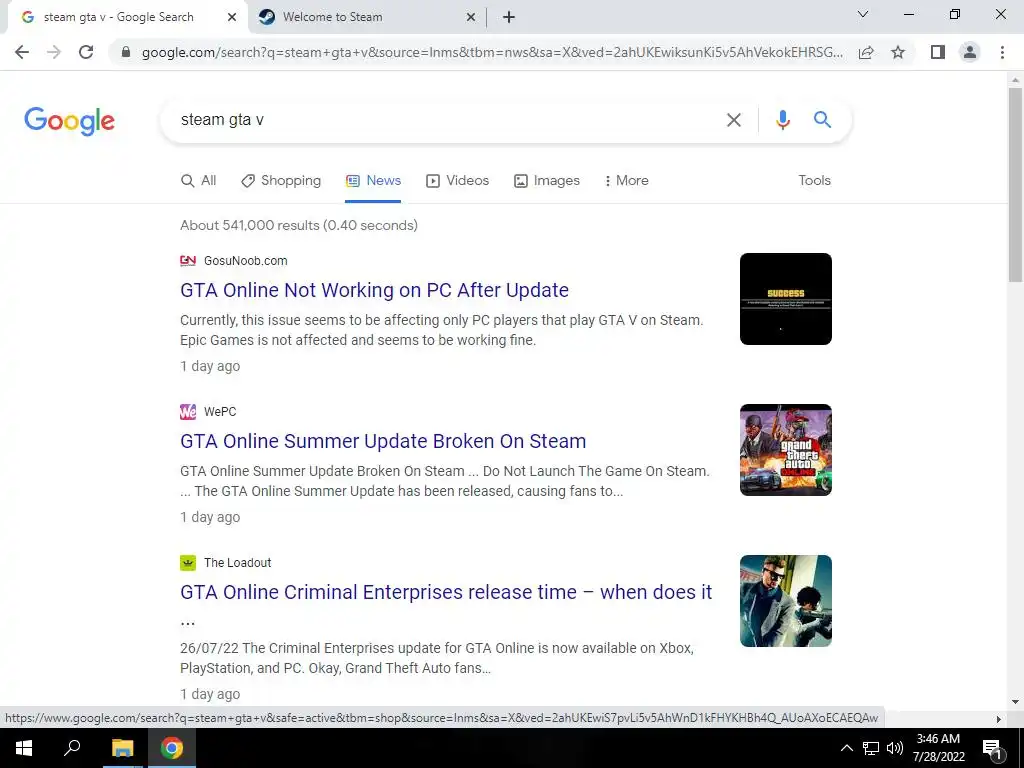This screenshot has width=1024, height=768.
Task: Clear the search box text
Action: [733, 120]
